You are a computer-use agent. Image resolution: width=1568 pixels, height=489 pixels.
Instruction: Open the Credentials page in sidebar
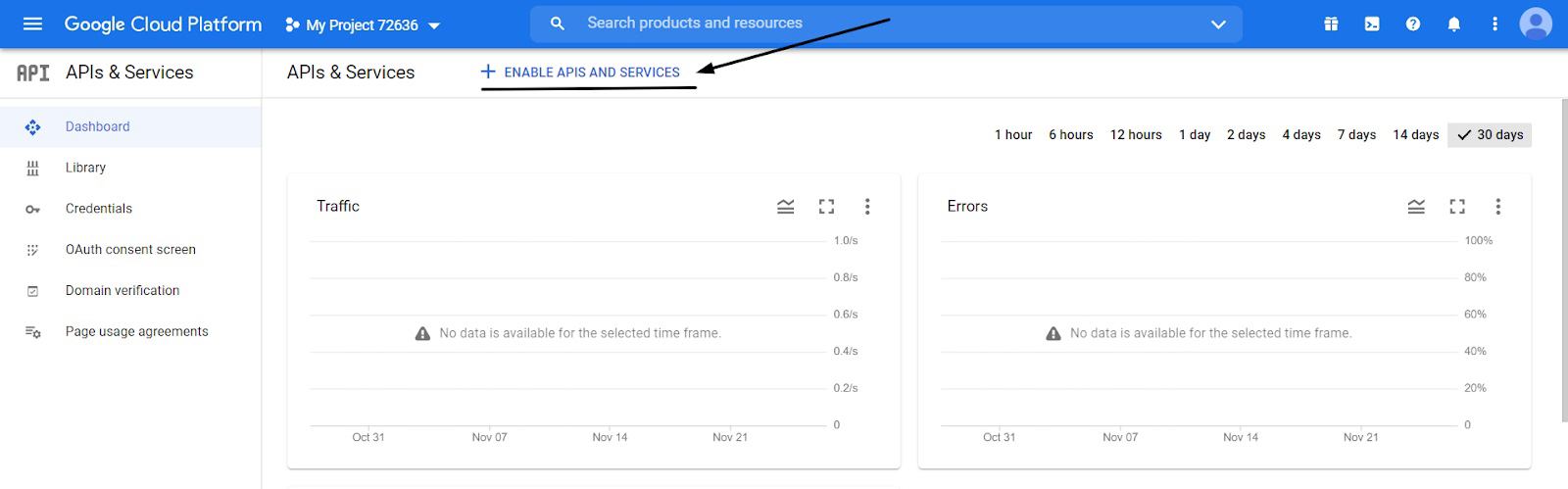[x=99, y=209]
